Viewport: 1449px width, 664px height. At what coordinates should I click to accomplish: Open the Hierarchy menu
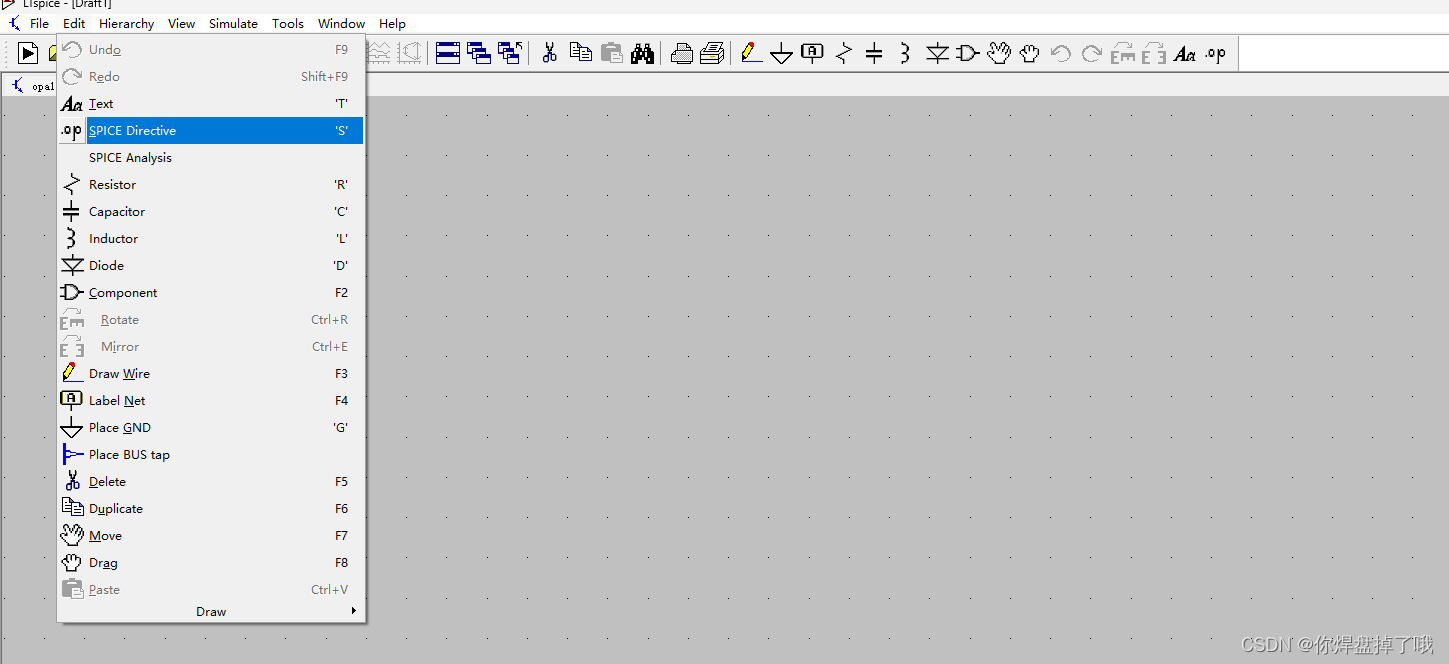tap(126, 23)
